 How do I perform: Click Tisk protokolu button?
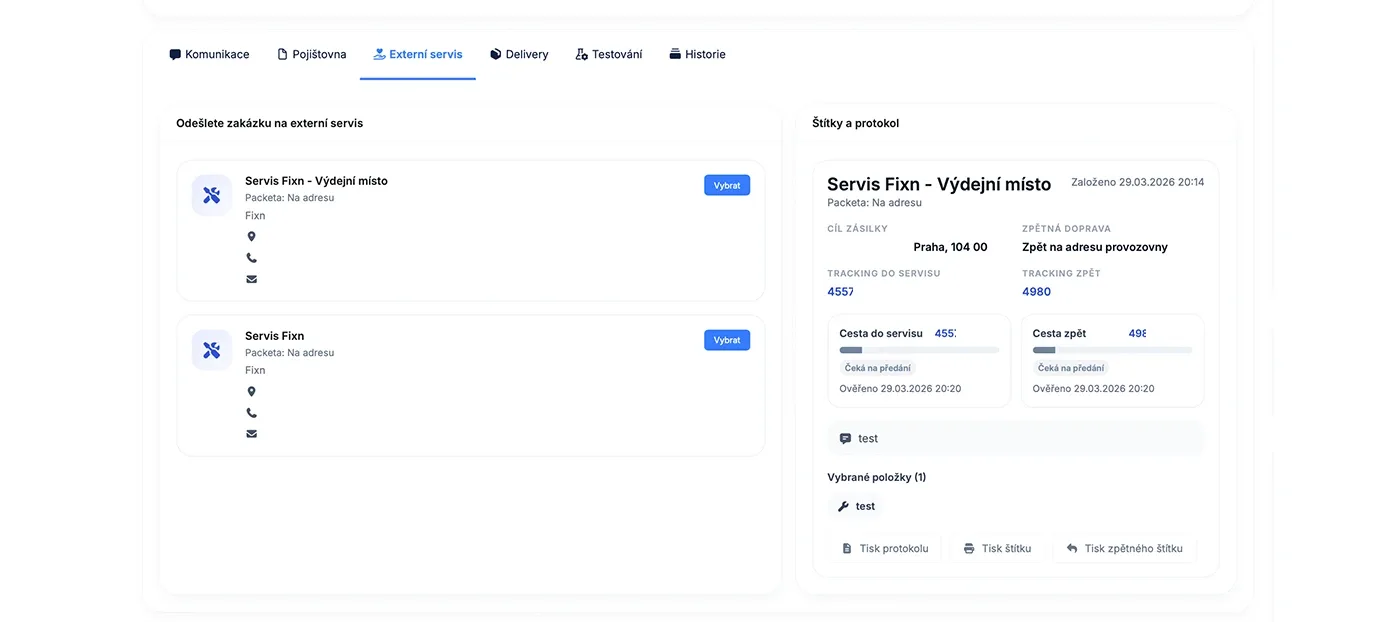point(885,548)
